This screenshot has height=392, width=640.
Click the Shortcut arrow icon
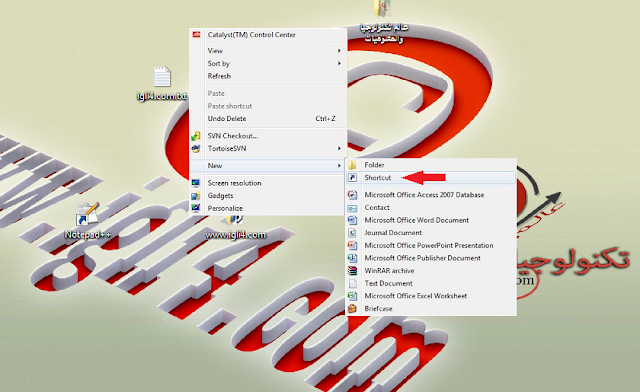coord(352,178)
